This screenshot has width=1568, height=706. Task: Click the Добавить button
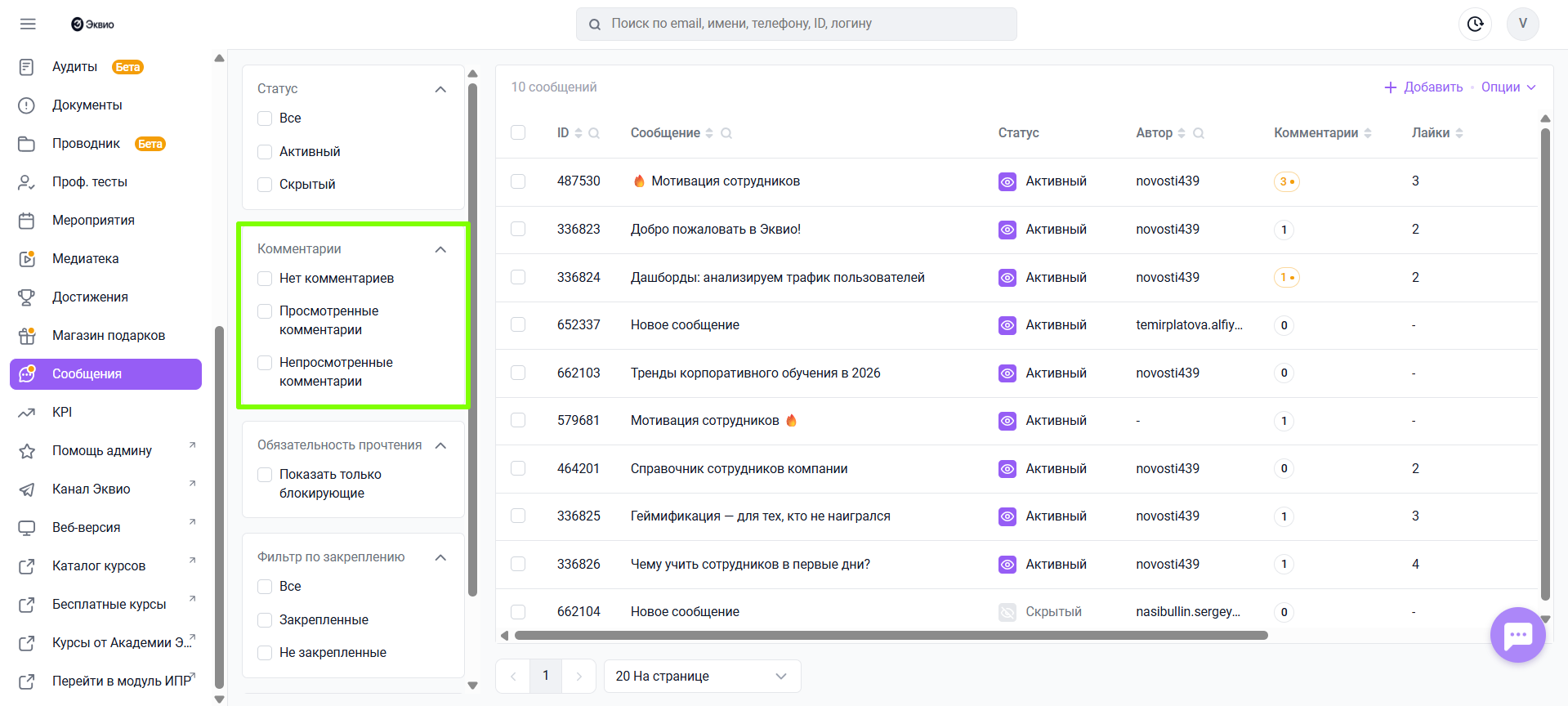[1423, 87]
